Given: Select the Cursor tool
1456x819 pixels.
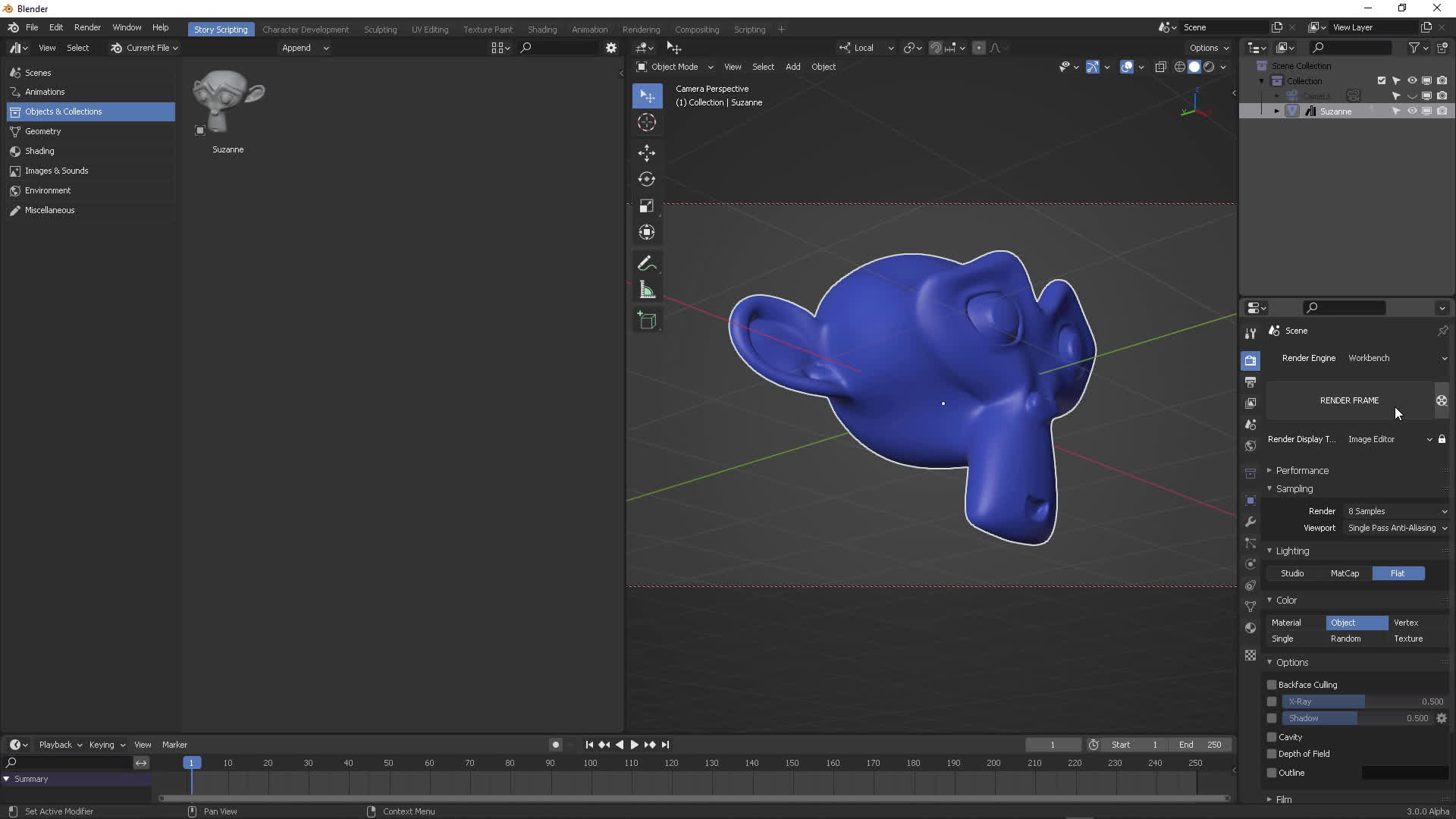Looking at the screenshot, I should click(646, 122).
